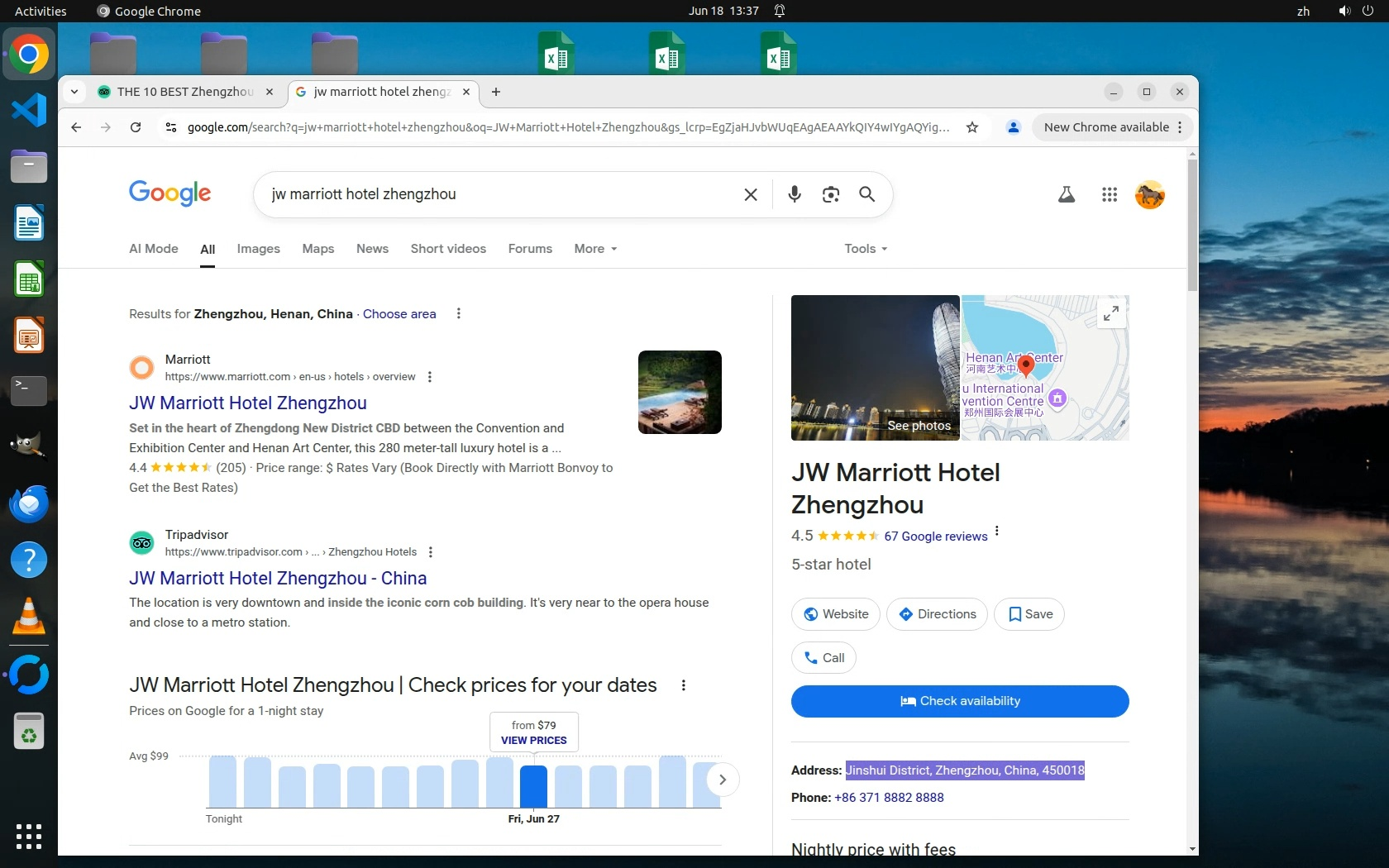Image resolution: width=1389 pixels, height=868 pixels.
Task: Bookmark this page with the star
Action: click(972, 127)
